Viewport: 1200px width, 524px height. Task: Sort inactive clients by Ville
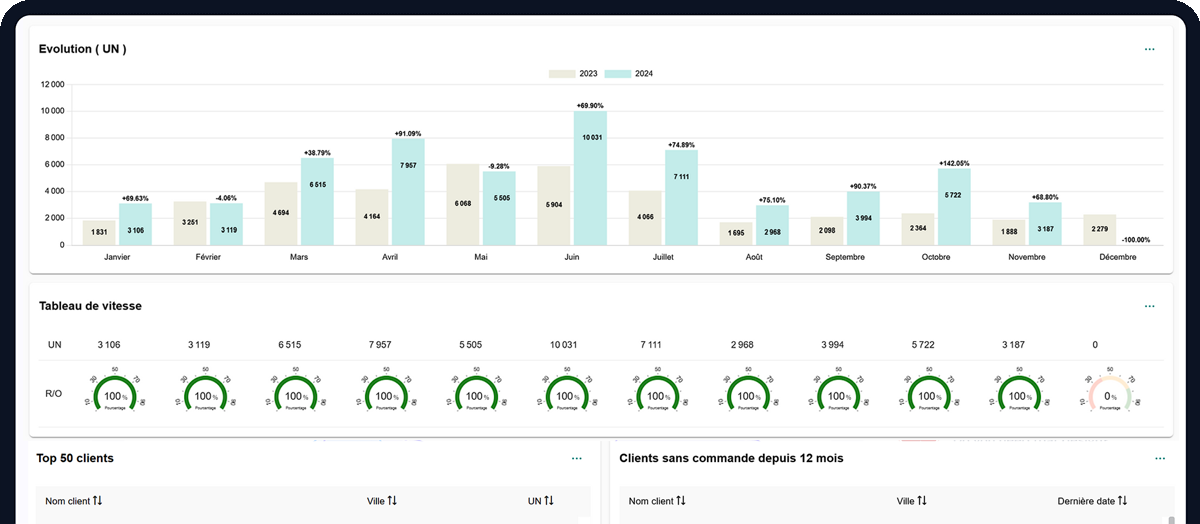pos(922,500)
